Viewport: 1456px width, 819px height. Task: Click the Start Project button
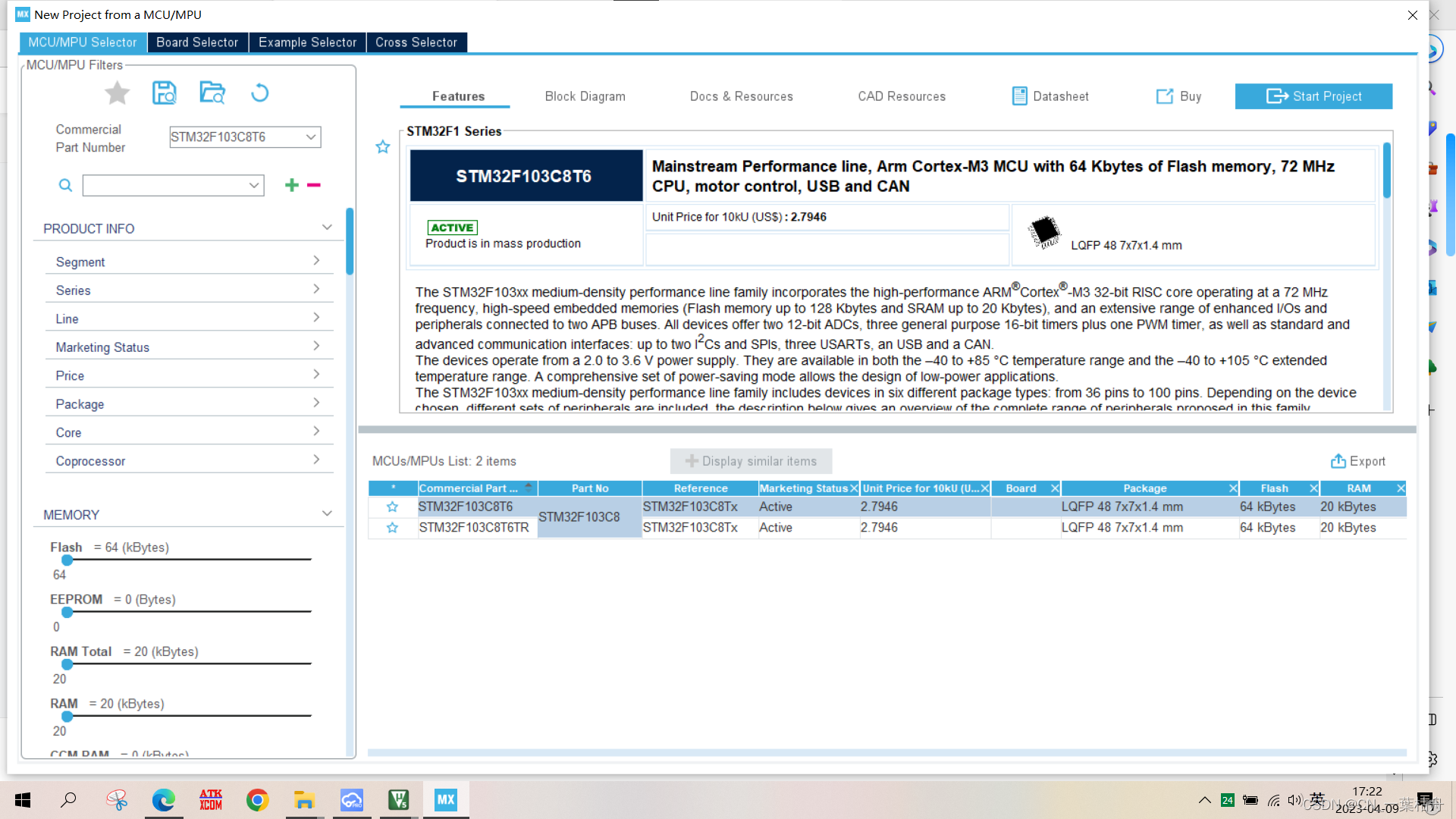(1313, 96)
